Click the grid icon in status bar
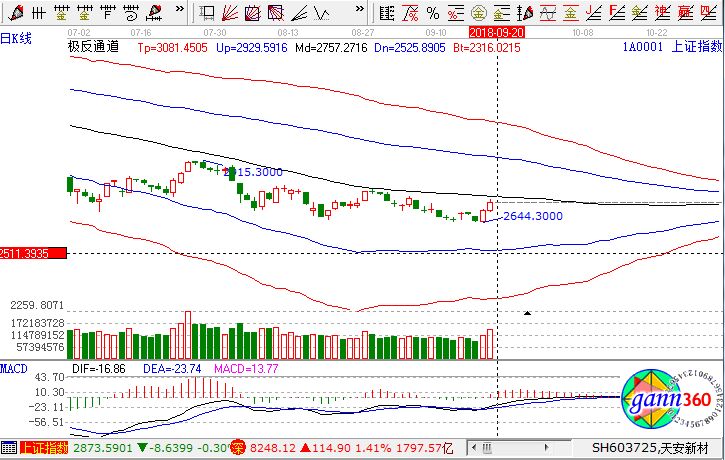The image size is (725, 460). pos(8,449)
